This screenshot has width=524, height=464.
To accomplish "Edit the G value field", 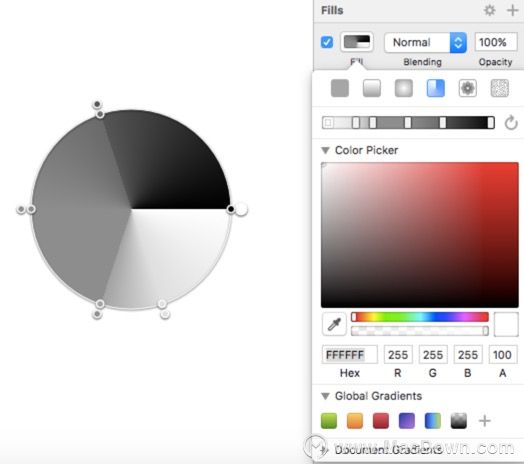I will click(x=433, y=355).
